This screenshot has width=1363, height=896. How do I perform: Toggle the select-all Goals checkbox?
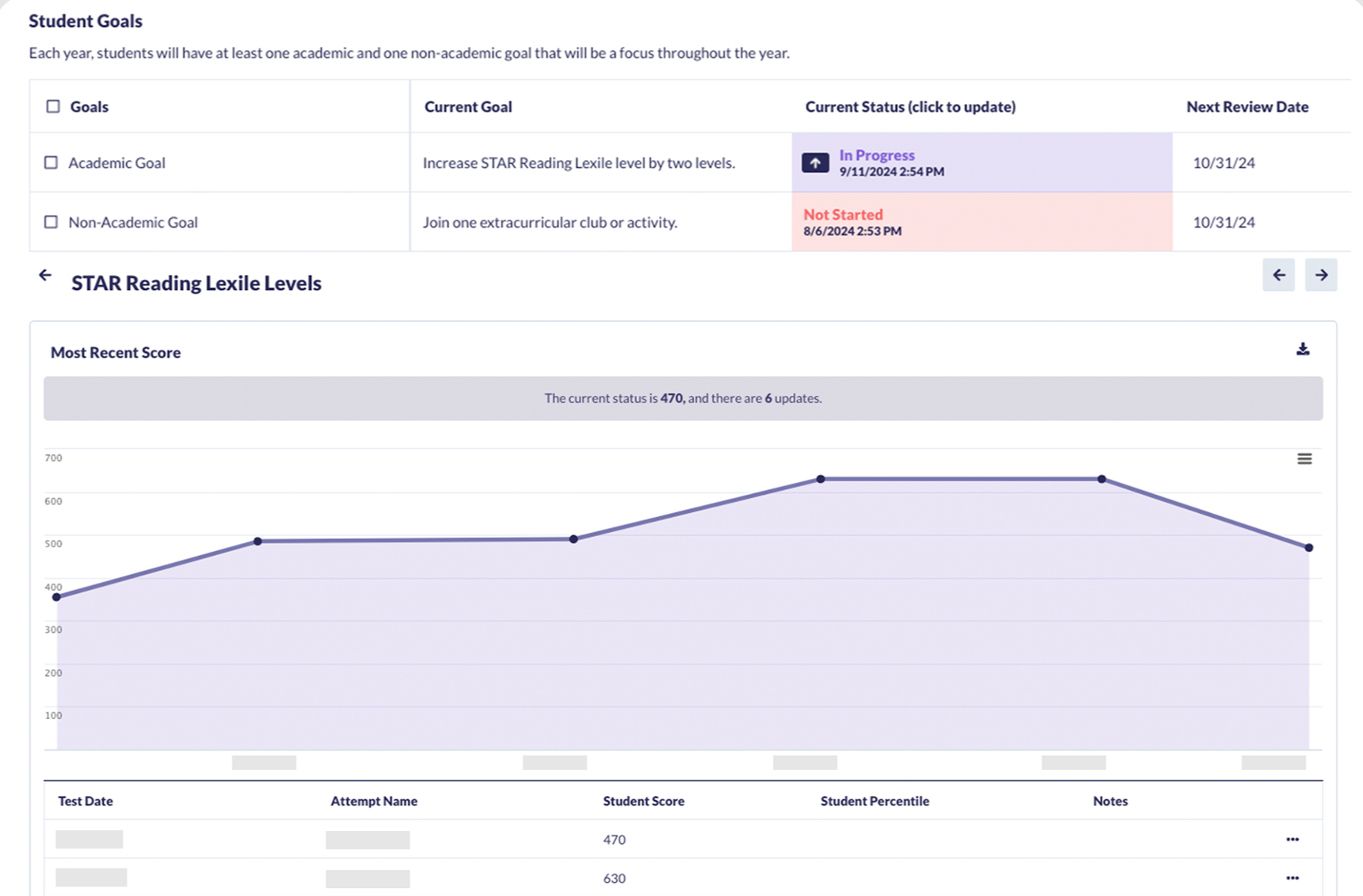[x=53, y=106]
